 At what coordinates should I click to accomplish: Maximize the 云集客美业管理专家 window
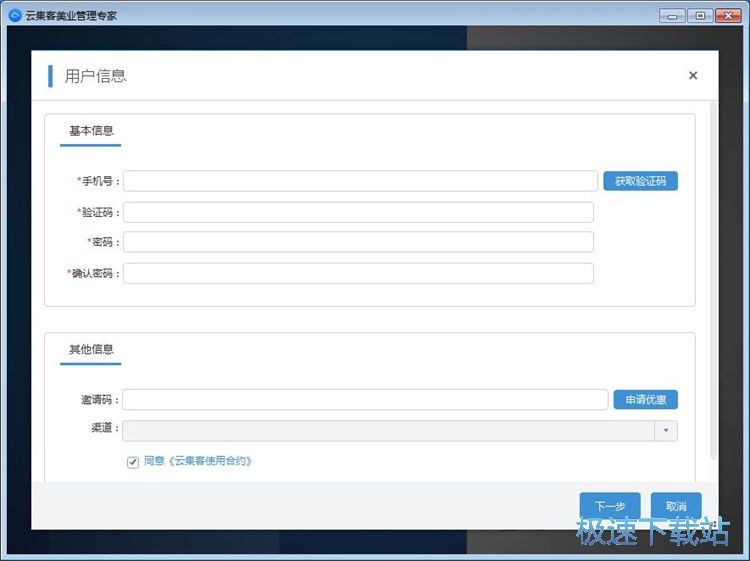(x=700, y=16)
